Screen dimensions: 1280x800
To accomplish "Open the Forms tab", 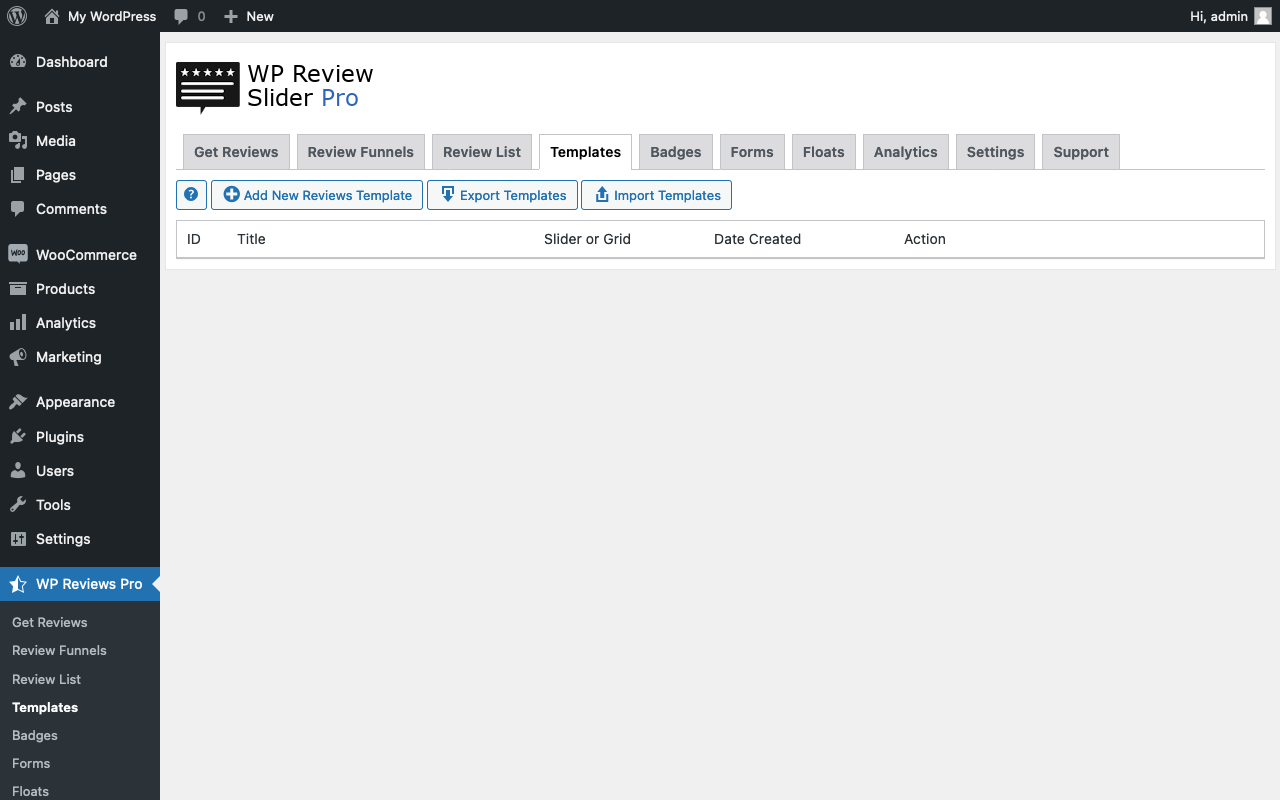I will coord(752,152).
